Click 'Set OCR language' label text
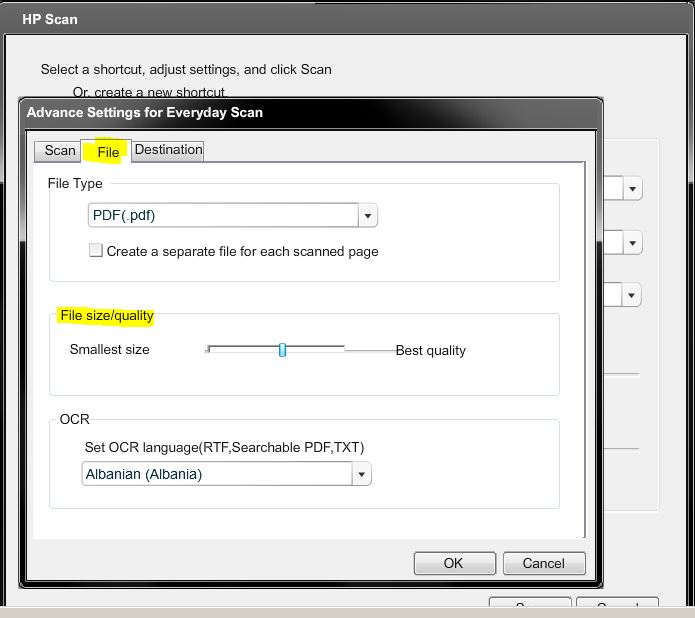This screenshot has height=618, width=695. (224, 447)
